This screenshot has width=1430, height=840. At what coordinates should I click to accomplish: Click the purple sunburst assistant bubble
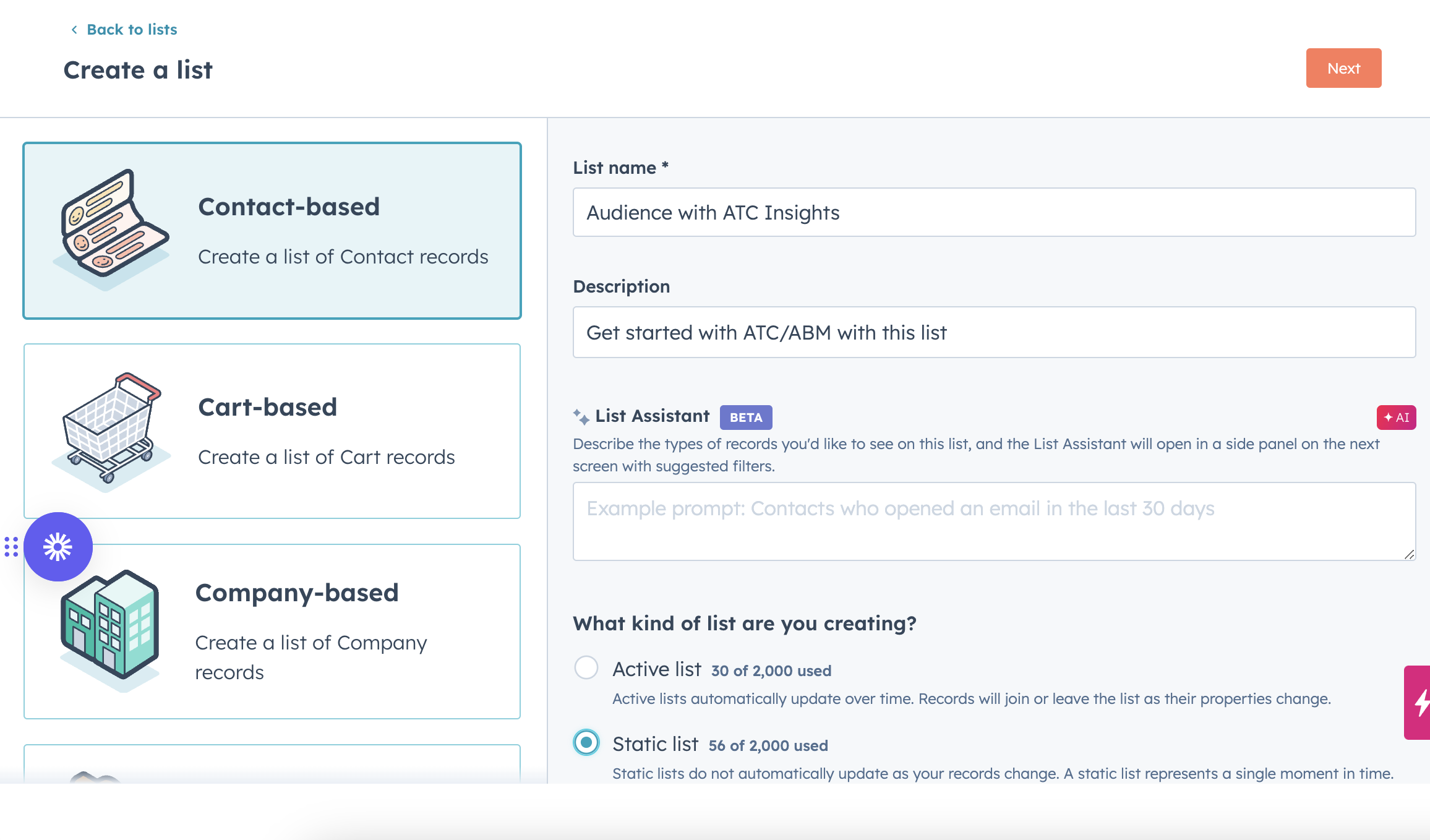pyautogui.click(x=58, y=547)
